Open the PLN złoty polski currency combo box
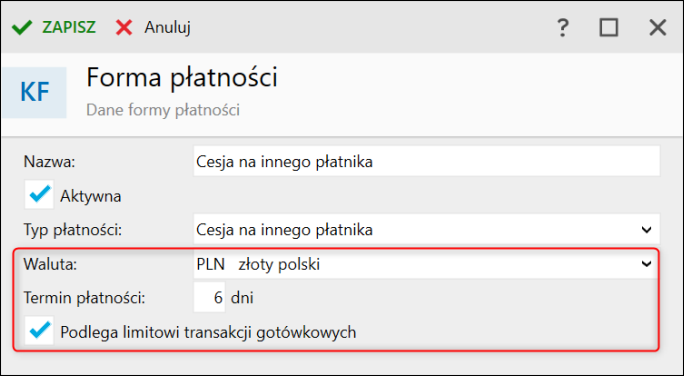The width and height of the screenshot is (684, 376). click(x=426, y=263)
